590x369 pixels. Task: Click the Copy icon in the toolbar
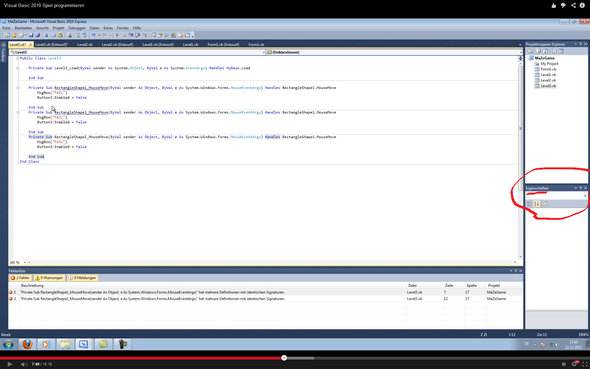tap(53, 35)
